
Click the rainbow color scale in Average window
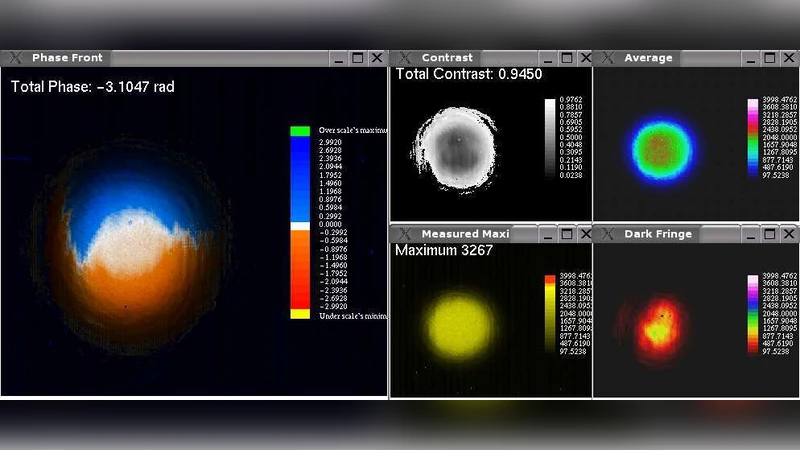753,138
